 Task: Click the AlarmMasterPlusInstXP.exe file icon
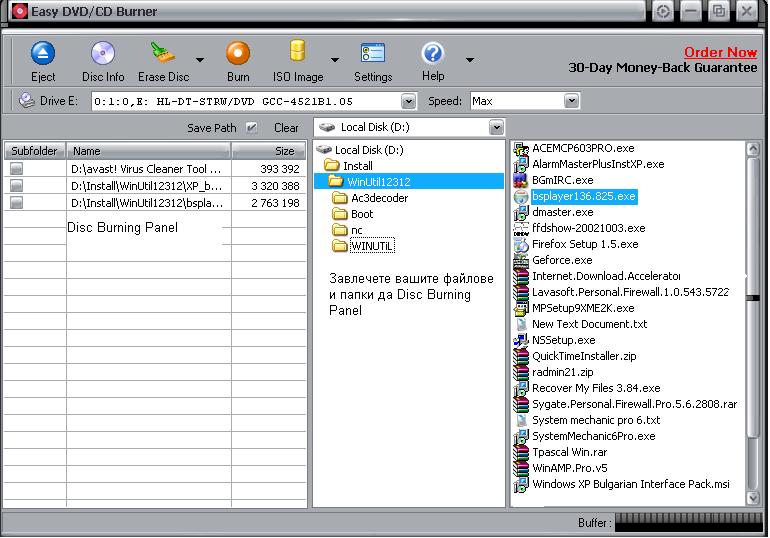[x=521, y=164]
